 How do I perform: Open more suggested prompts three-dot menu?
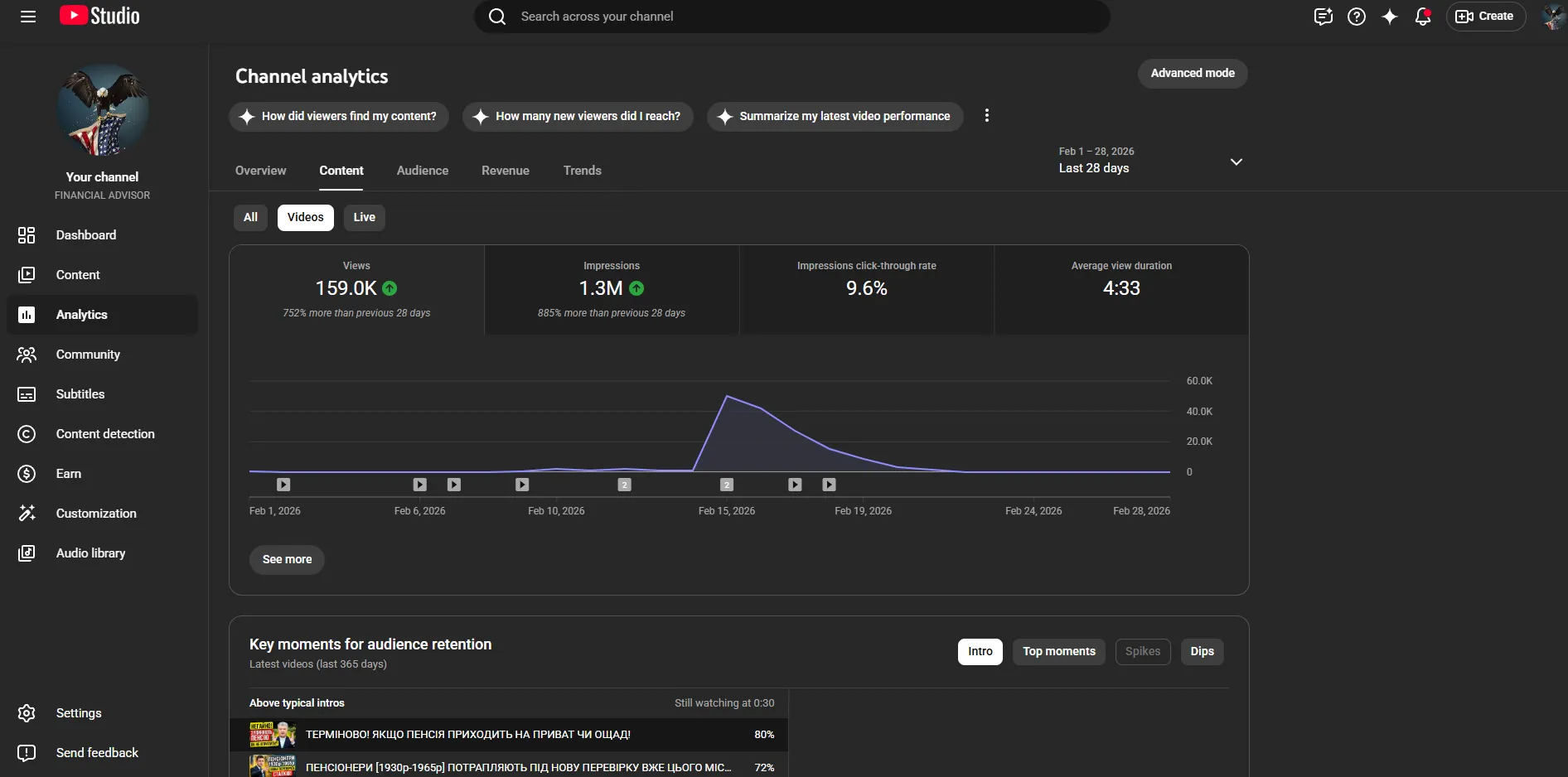click(x=986, y=116)
